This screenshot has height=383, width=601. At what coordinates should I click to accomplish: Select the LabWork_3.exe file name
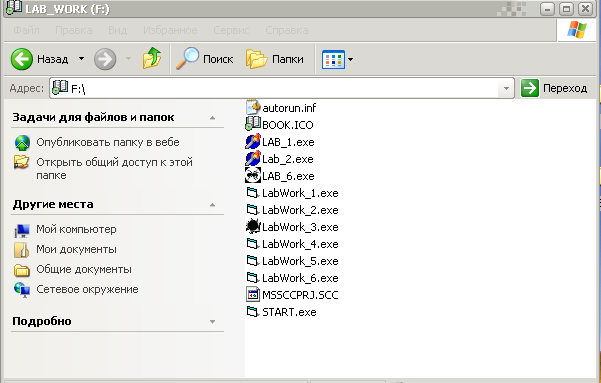(x=300, y=227)
